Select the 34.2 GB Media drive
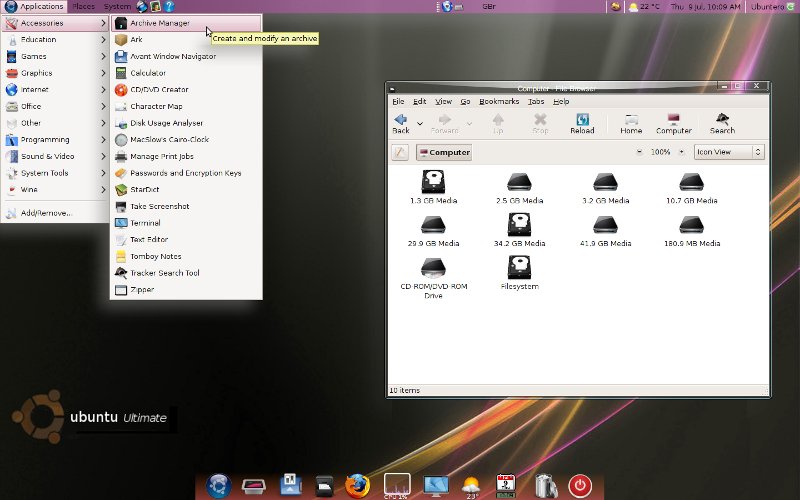Screen dimensions: 800x500 (x=519, y=230)
